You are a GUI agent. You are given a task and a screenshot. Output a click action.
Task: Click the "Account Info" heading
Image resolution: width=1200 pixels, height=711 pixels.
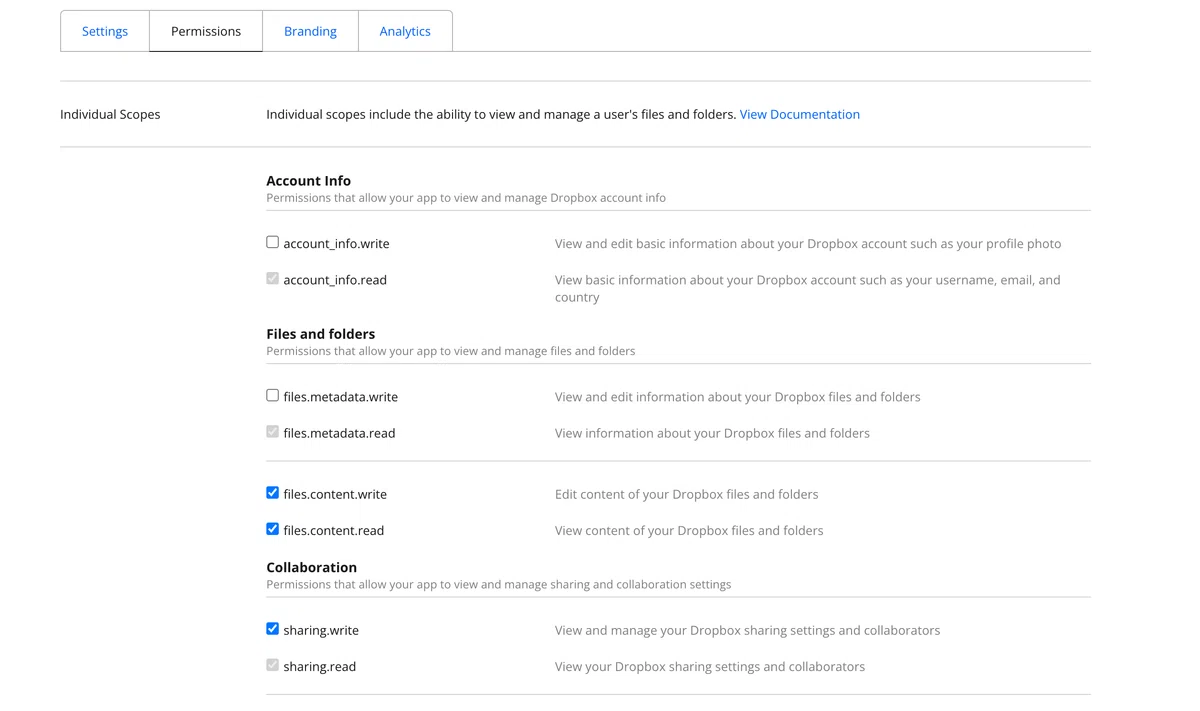(308, 181)
